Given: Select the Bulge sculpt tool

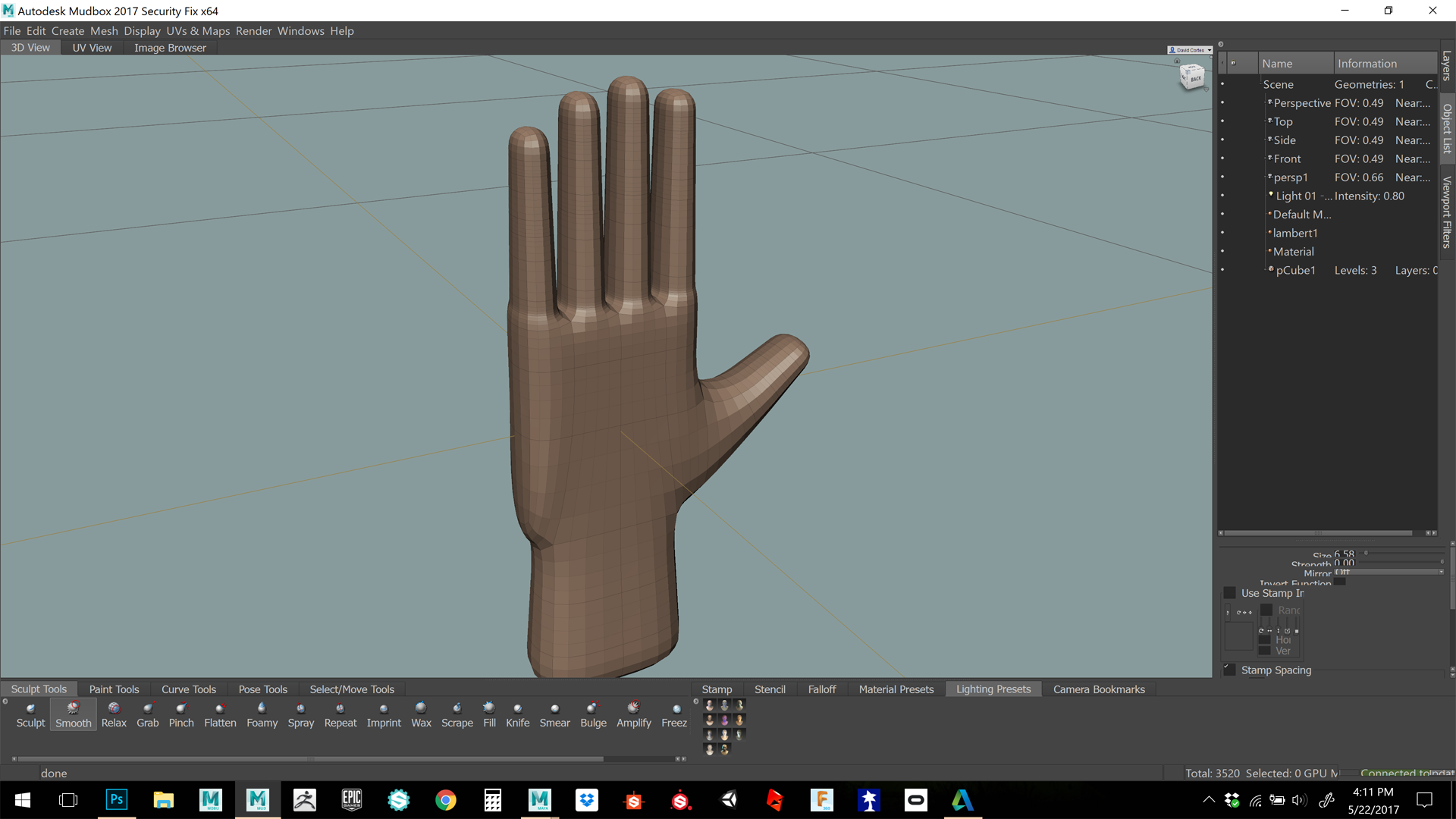Looking at the screenshot, I should [x=593, y=714].
